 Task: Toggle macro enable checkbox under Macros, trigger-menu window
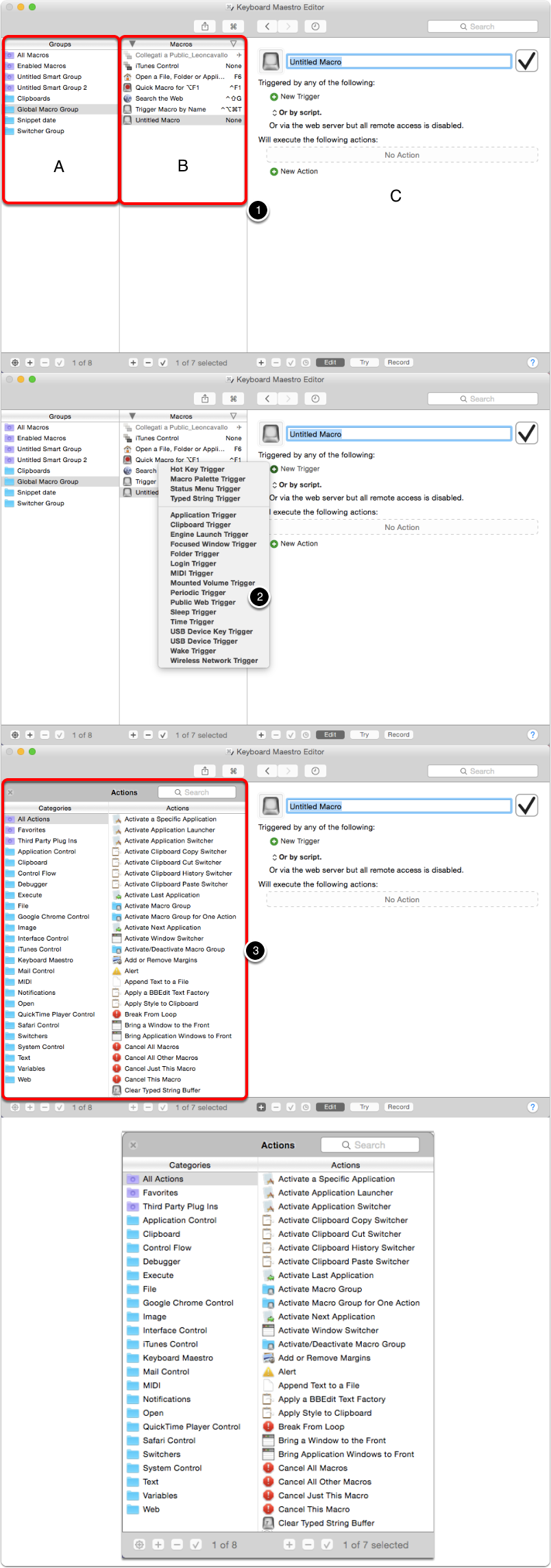tap(163, 735)
